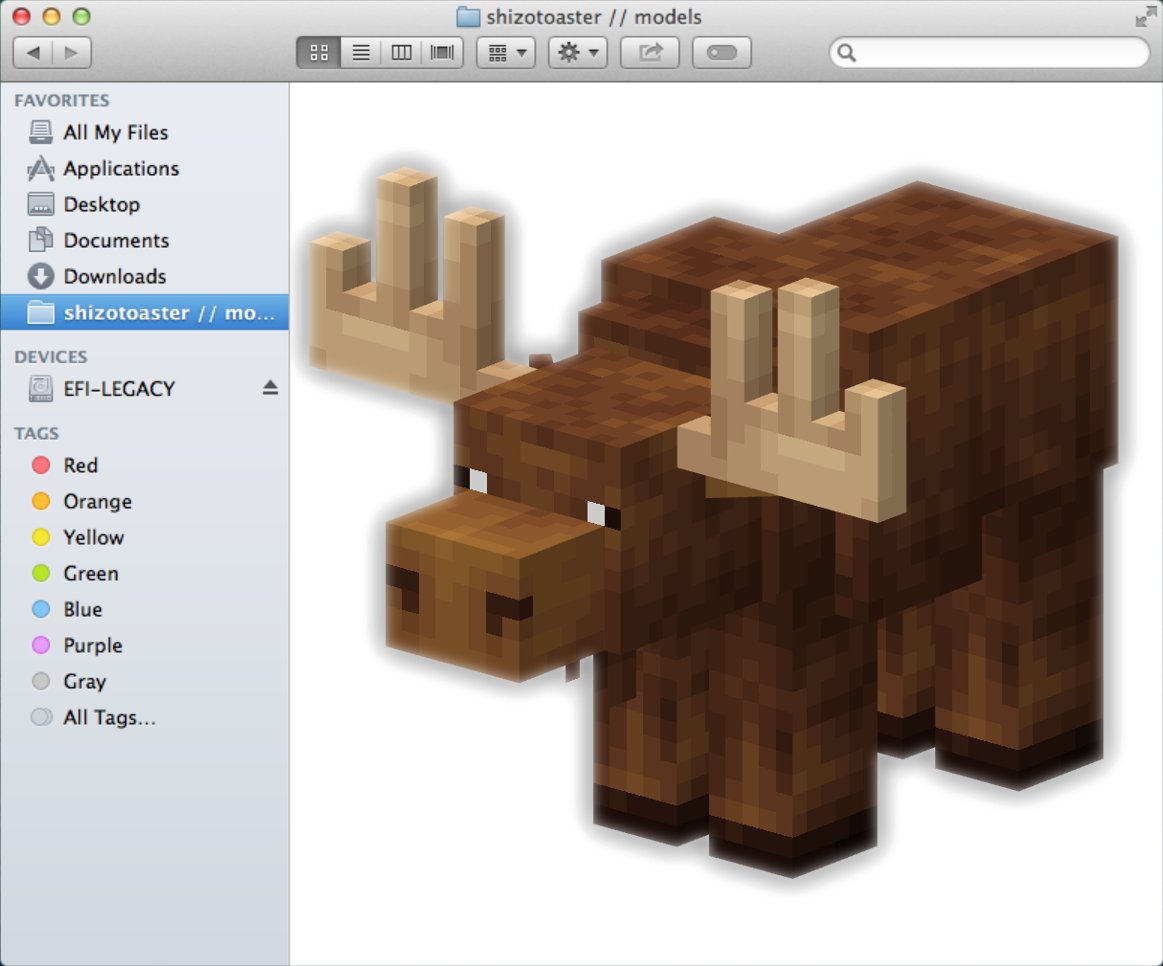Click into the Finder search field
The height and width of the screenshot is (966, 1163).
(989, 53)
